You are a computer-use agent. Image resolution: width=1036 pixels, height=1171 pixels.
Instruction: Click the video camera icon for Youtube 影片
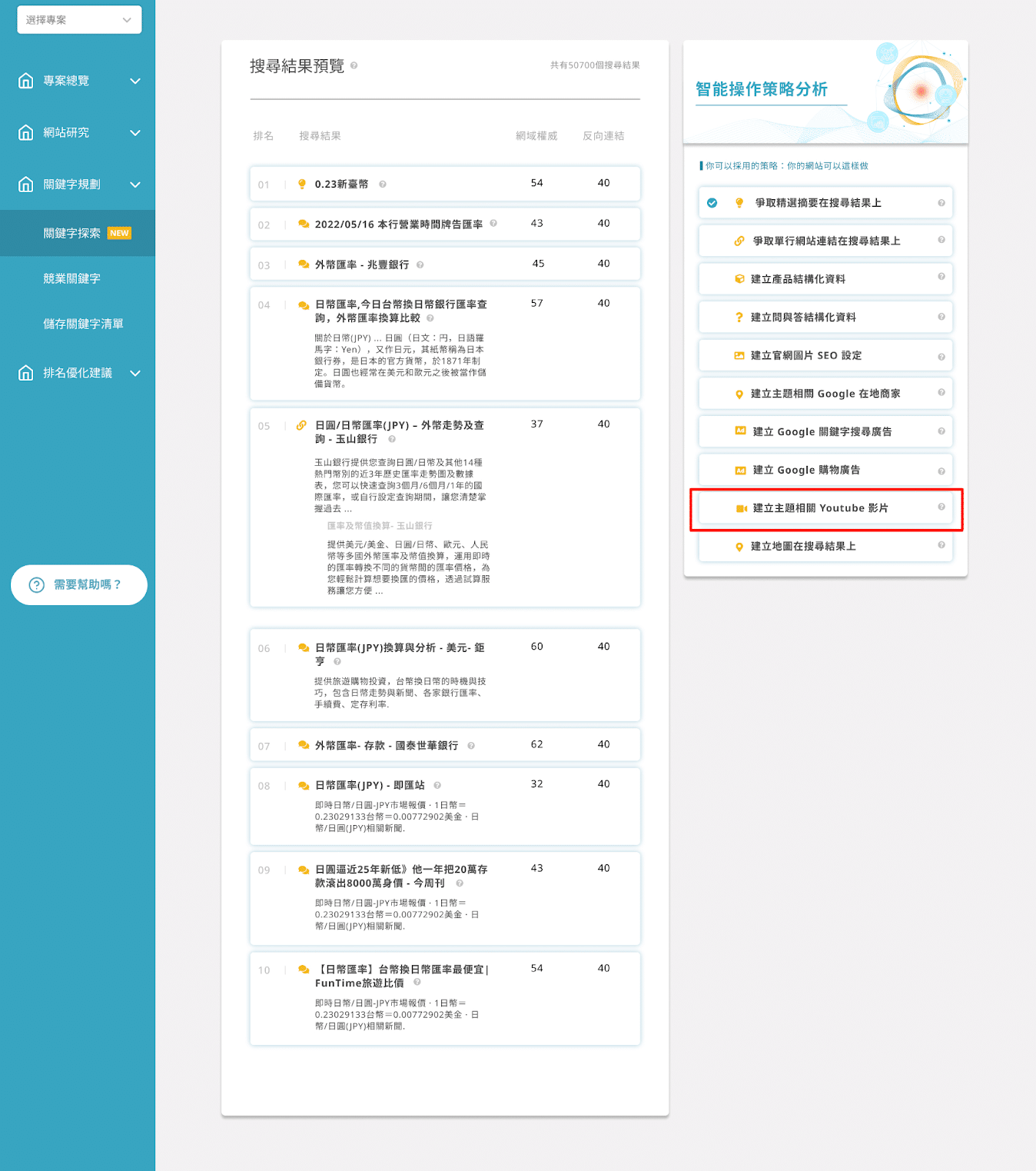coord(741,508)
